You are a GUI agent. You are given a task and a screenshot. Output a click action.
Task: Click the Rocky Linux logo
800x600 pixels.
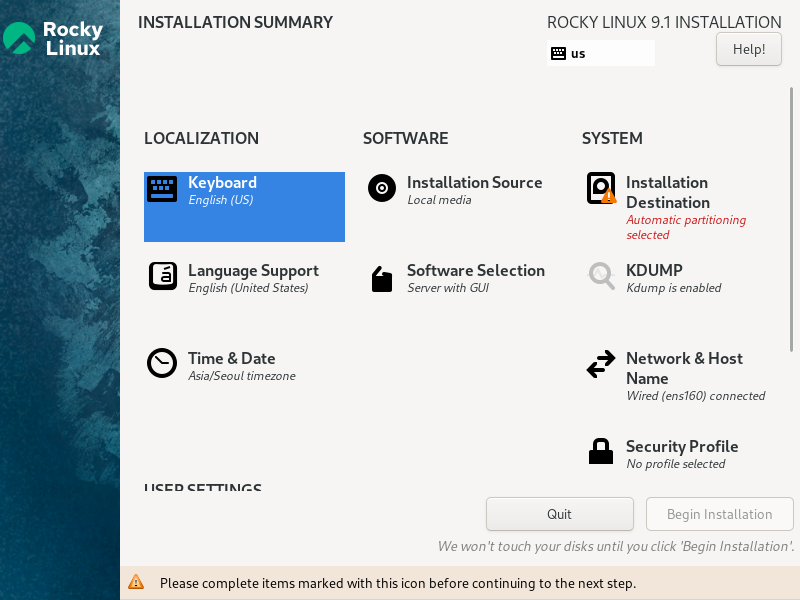point(53,38)
